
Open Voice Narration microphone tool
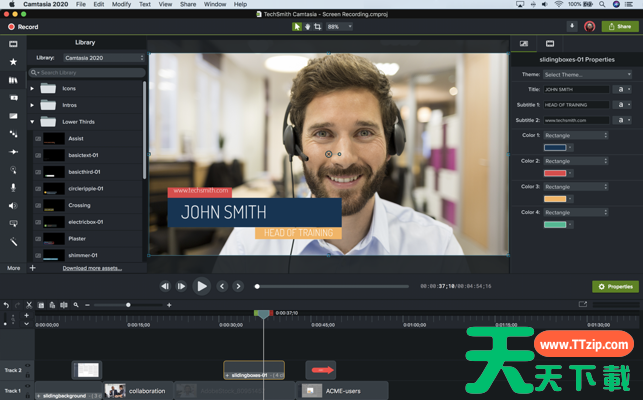tap(13, 187)
